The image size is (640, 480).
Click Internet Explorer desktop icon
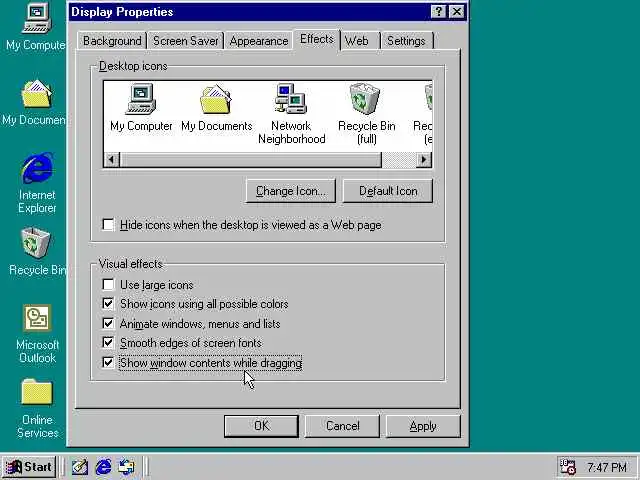[37, 183]
